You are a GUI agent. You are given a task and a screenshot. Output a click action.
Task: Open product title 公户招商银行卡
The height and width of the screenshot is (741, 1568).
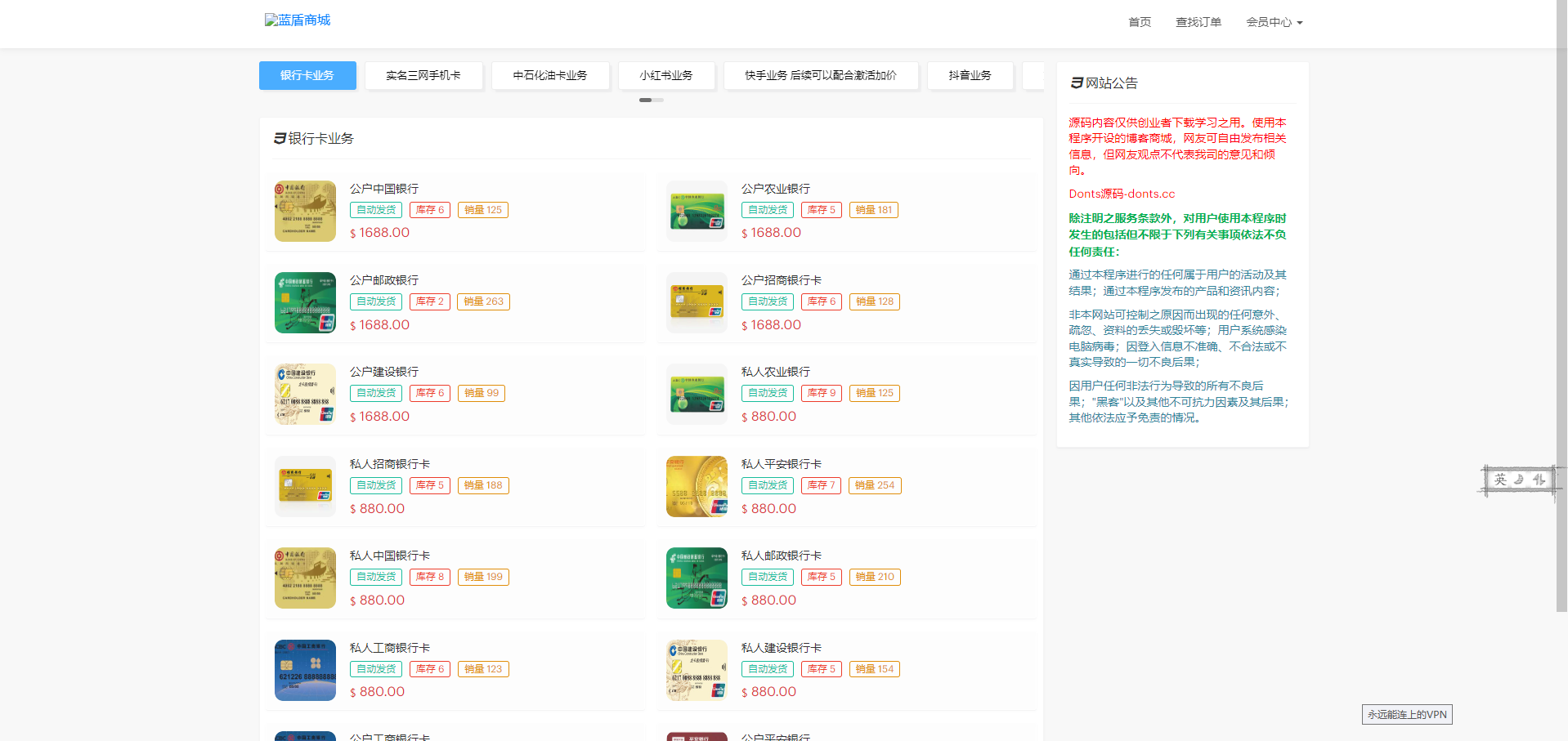(782, 280)
